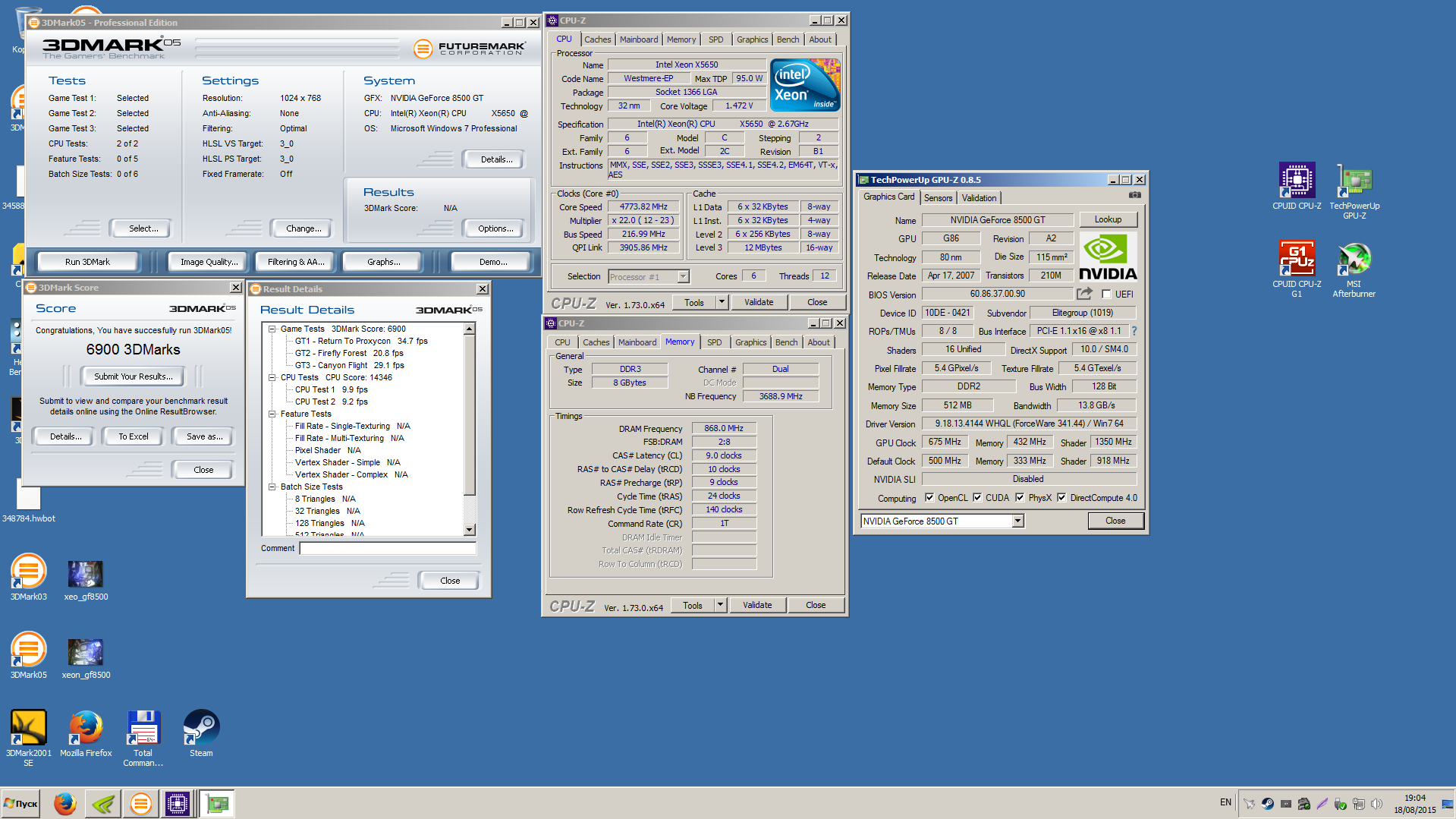Switch to Caches tab in top CPU-Z
This screenshot has height=819, width=1456.
click(x=597, y=39)
